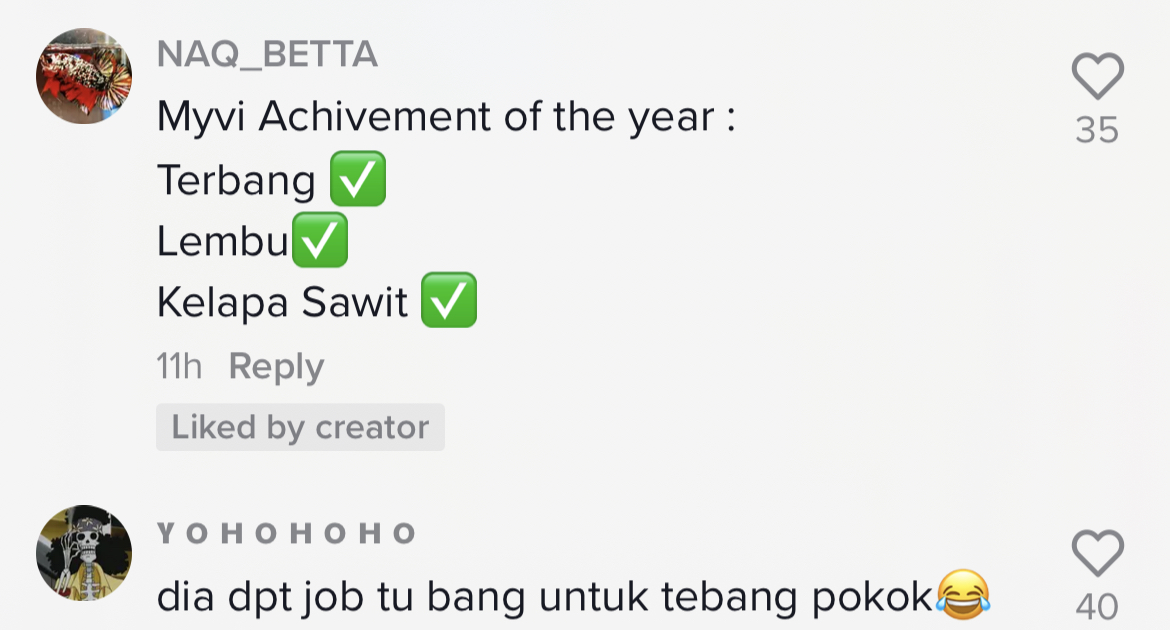
Task: Open YOHOHOHO's skeleton avatar
Action: [x=84, y=553]
